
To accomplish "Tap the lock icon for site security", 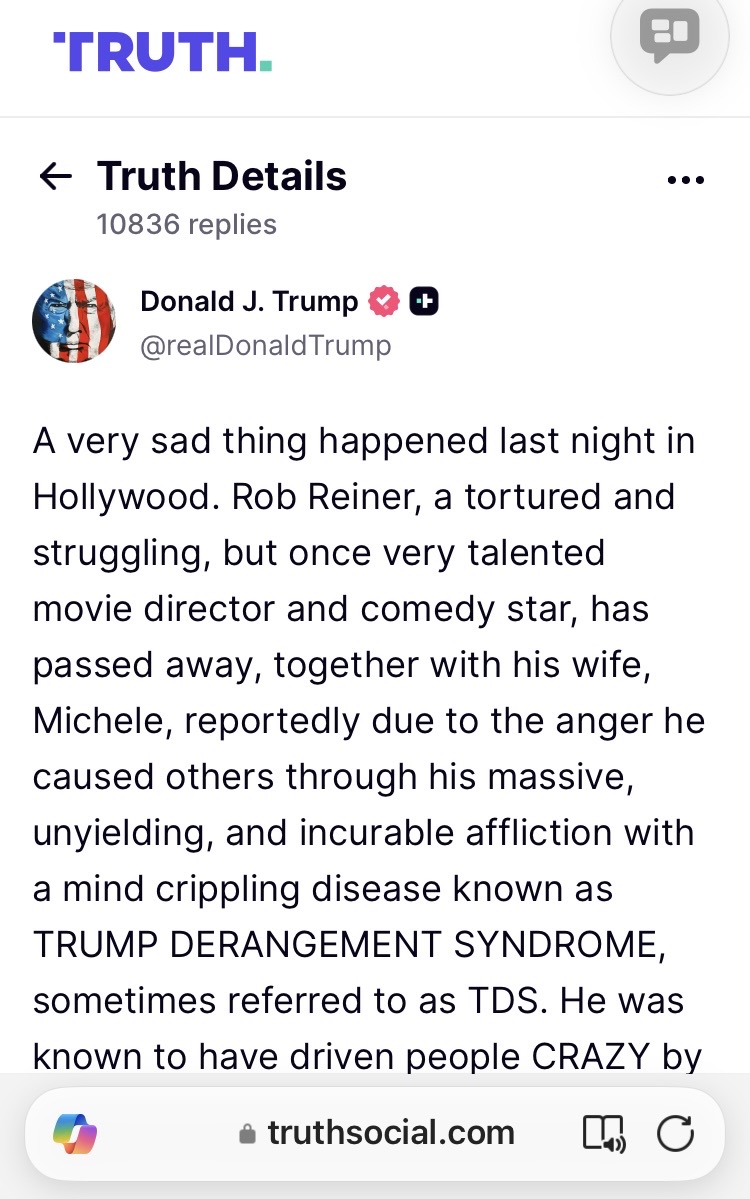I will point(247,1134).
